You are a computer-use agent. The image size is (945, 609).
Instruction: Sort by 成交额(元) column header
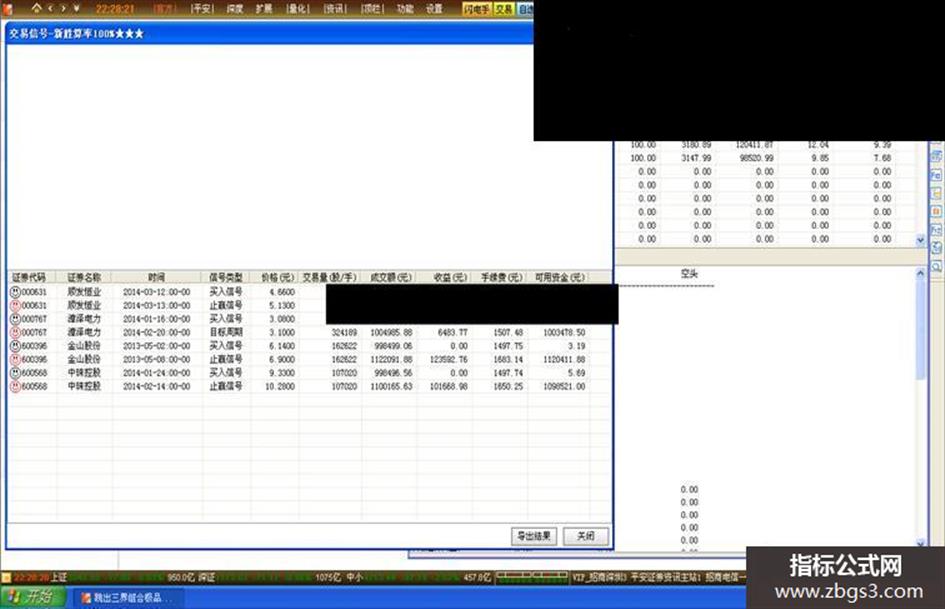[391, 277]
